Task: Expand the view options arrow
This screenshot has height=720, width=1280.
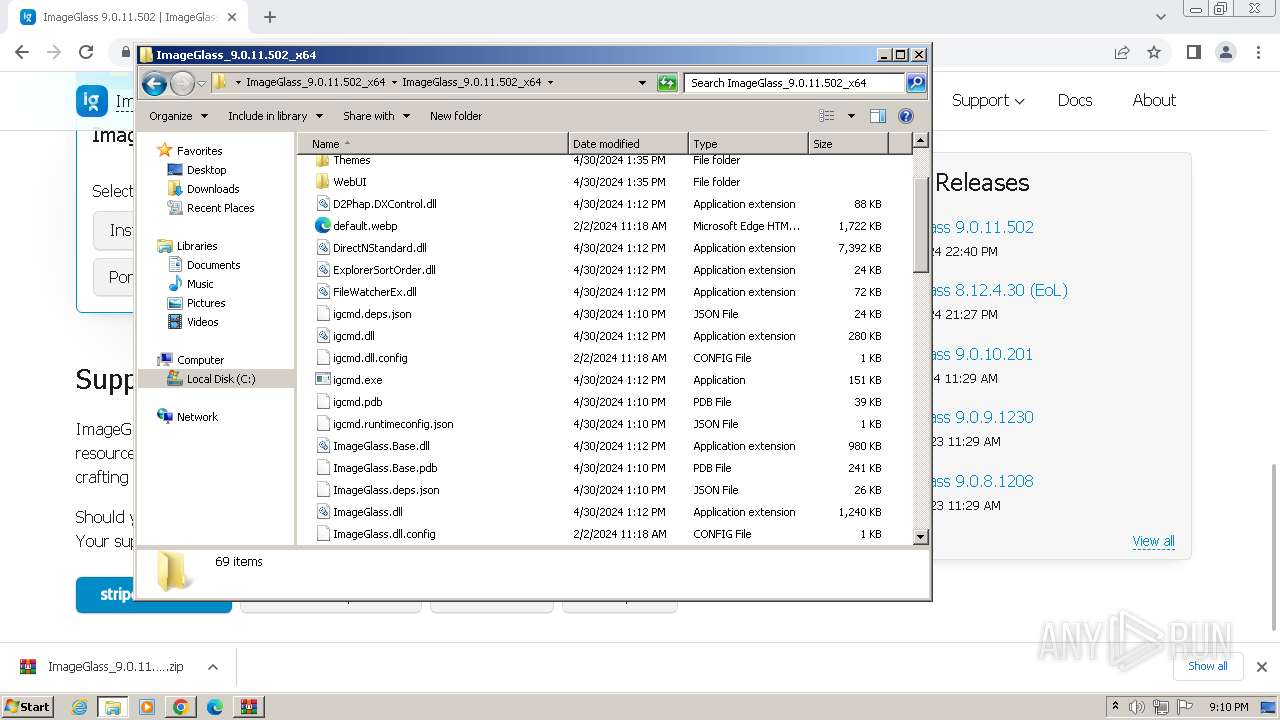Action: 851,116
